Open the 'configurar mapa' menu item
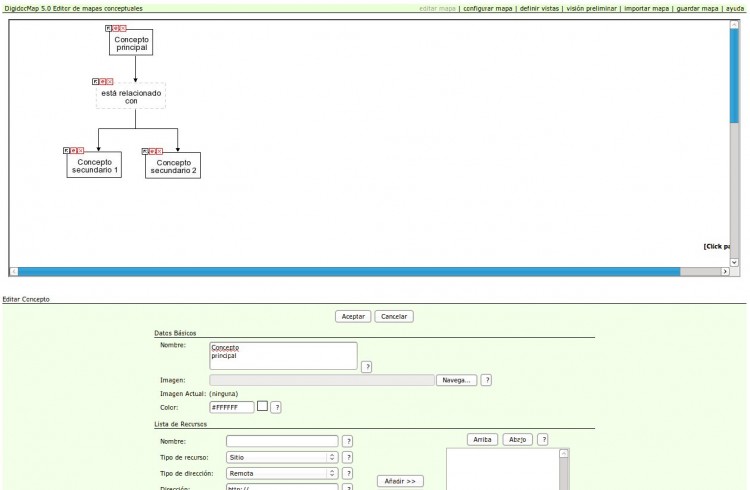This screenshot has height=490, width=750. (x=487, y=8)
